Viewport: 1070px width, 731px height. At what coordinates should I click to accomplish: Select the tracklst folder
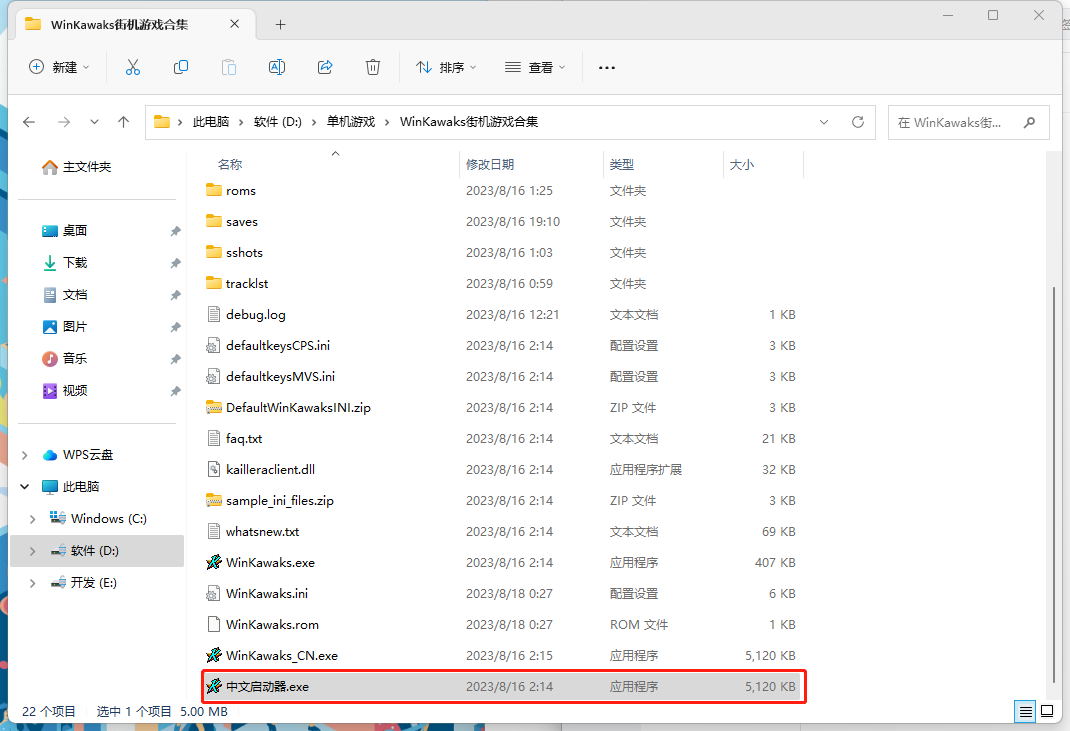[x=504, y=283]
